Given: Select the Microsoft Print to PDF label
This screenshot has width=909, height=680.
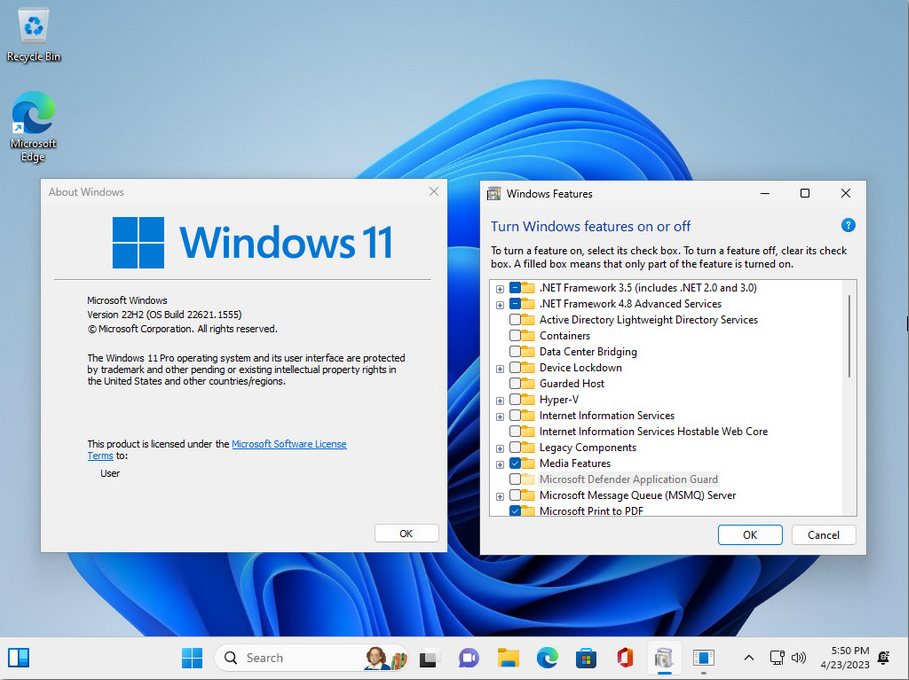Looking at the screenshot, I should pos(591,511).
